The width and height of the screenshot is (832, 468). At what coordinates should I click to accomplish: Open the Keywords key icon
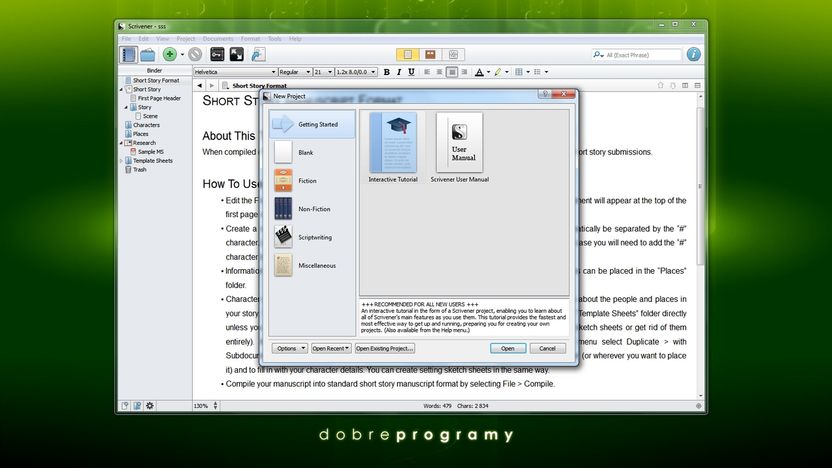coord(217,54)
